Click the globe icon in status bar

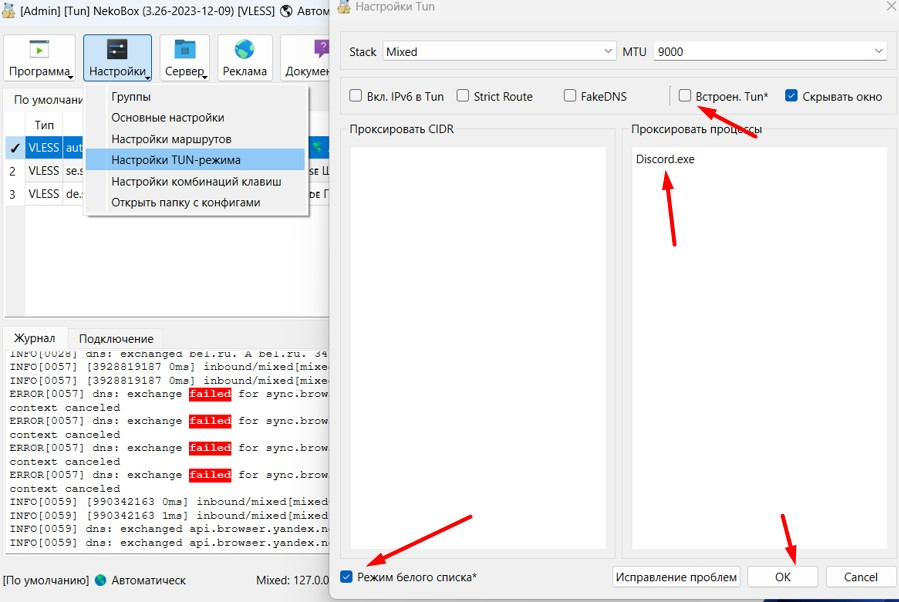[x=100, y=580]
